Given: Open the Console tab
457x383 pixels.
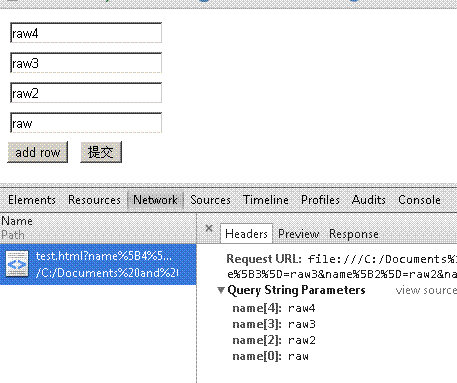Looking at the screenshot, I should 419,200.
